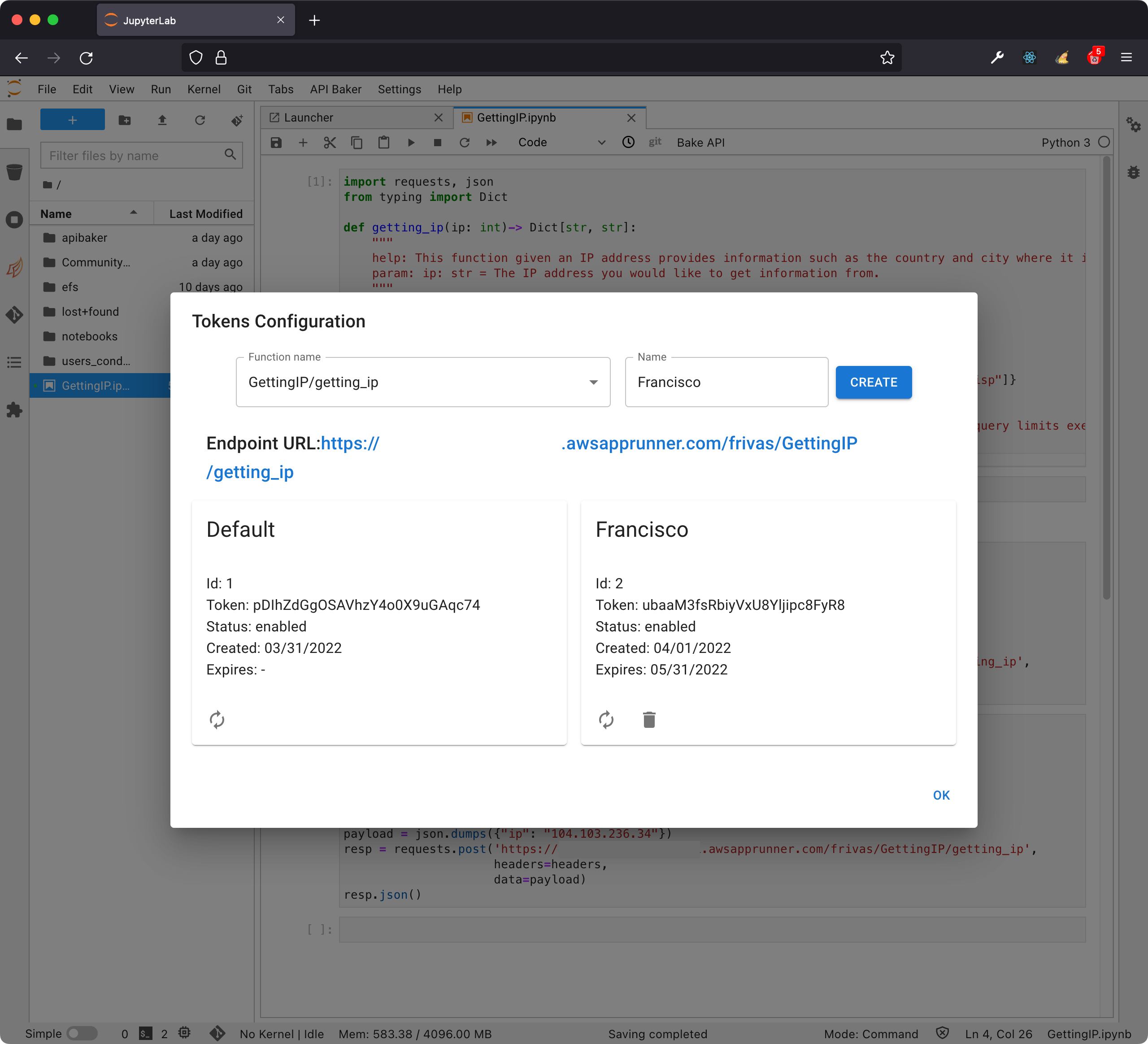The width and height of the screenshot is (1148, 1044).
Task: Sort files by Name column
Action: coord(57,213)
